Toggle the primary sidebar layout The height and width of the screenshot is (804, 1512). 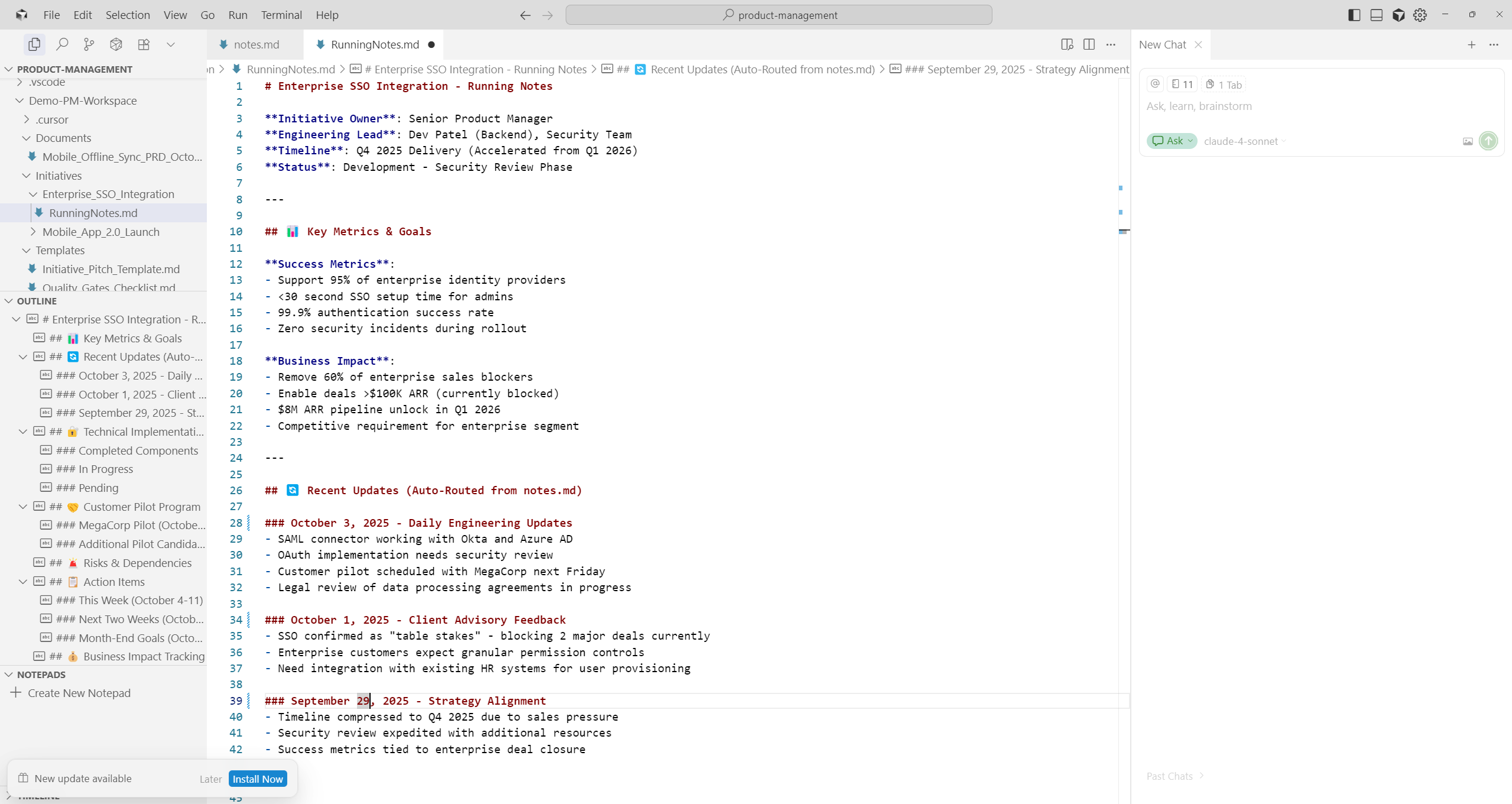tap(1354, 15)
